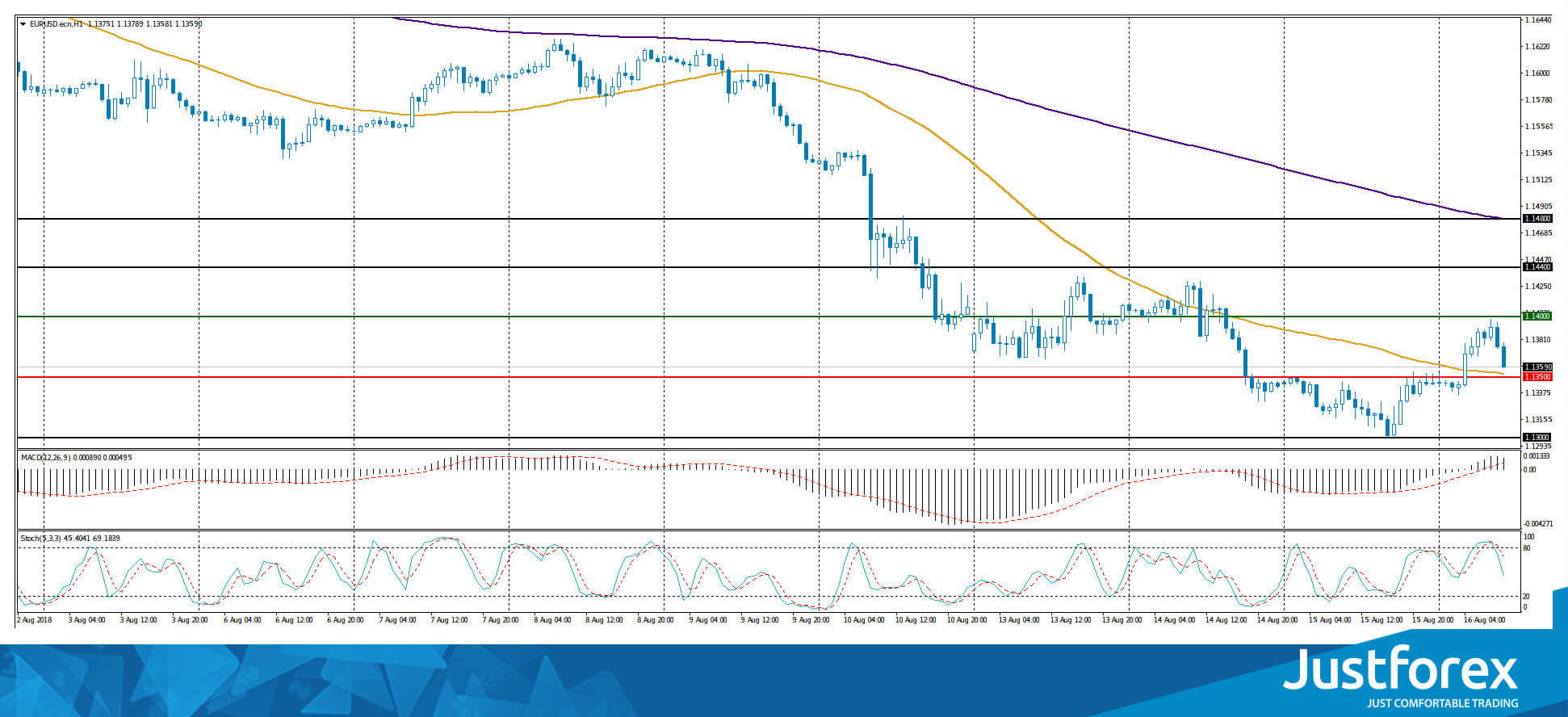Click the current price 1.13590 tag
This screenshot has width=1568, height=717.
1537,367
